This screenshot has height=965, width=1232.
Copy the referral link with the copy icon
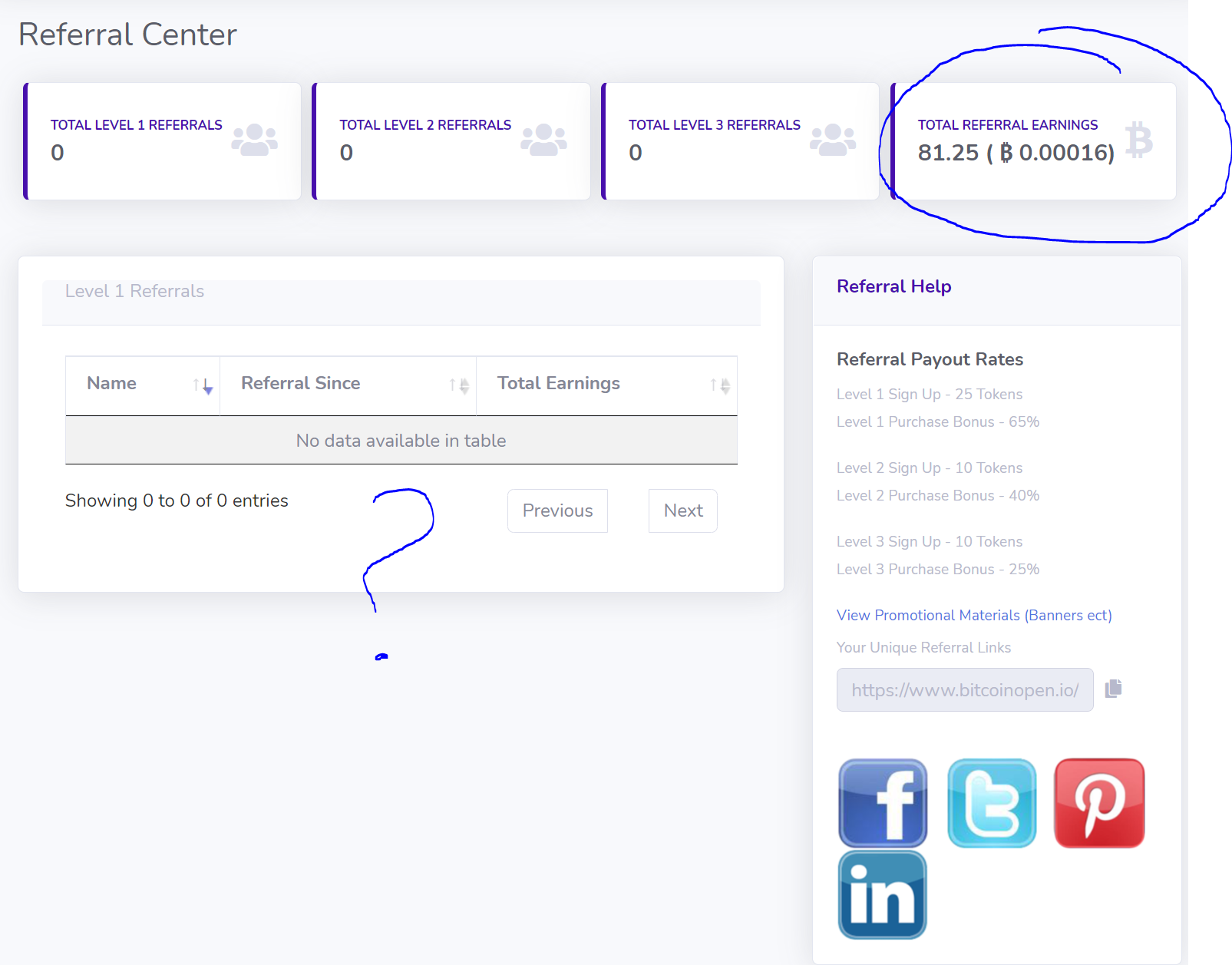[x=1113, y=689]
